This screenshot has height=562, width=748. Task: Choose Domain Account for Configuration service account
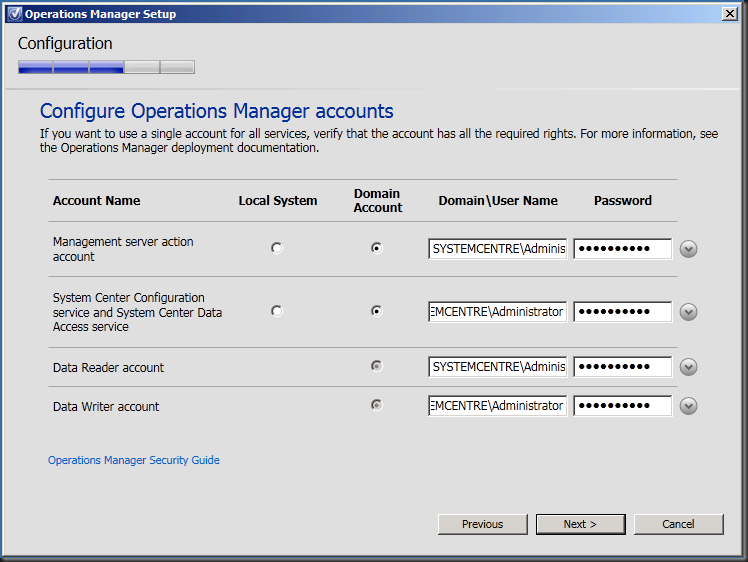[x=377, y=311]
